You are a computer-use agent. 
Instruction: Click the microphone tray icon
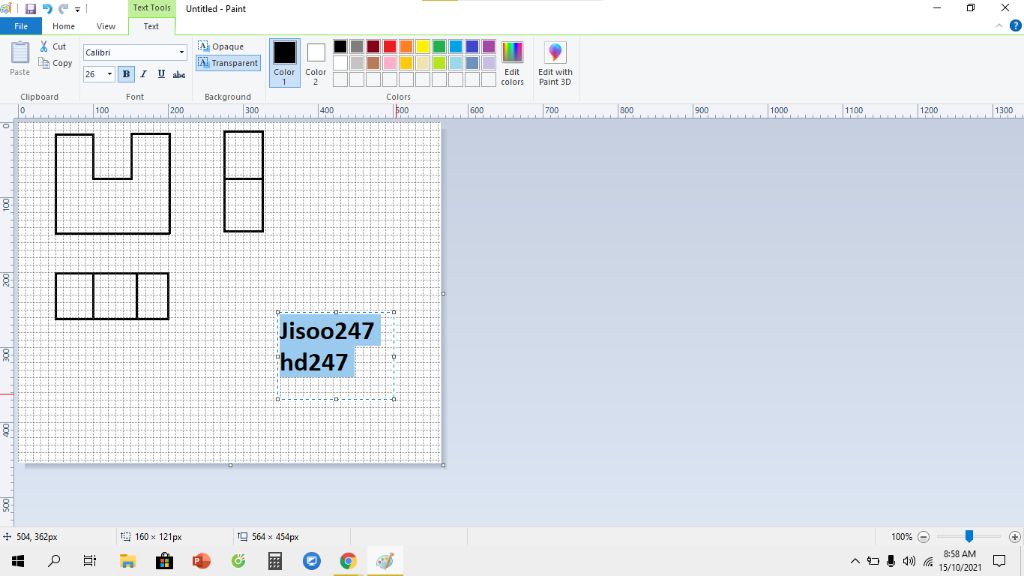tap(891, 561)
